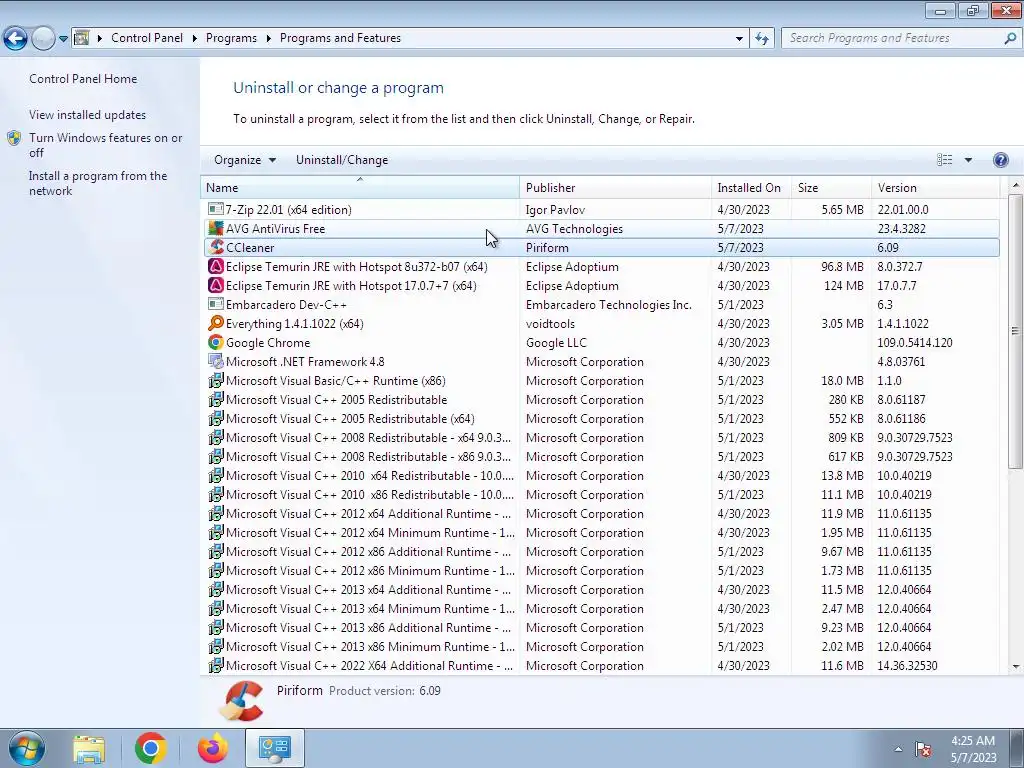Open recent pages dropdown arrow
Screen dimensions: 1024x768
click(x=63, y=38)
